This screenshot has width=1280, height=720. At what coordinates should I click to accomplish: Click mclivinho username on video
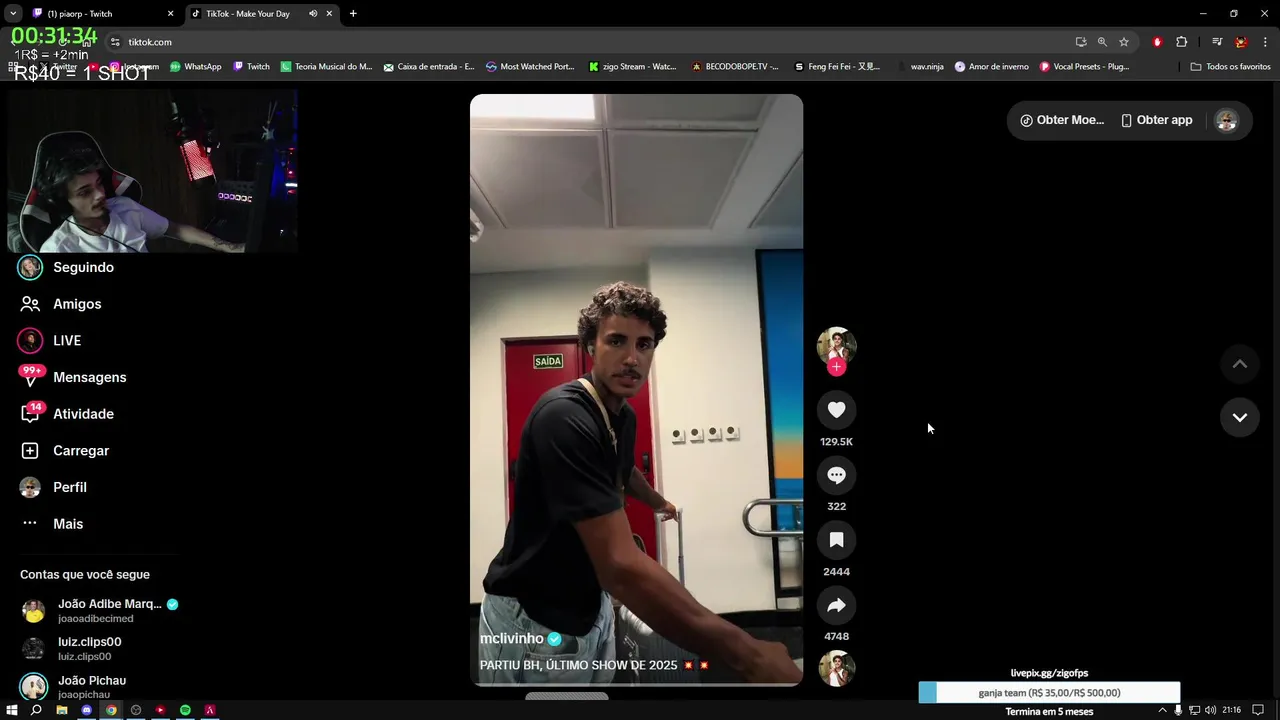click(x=511, y=639)
